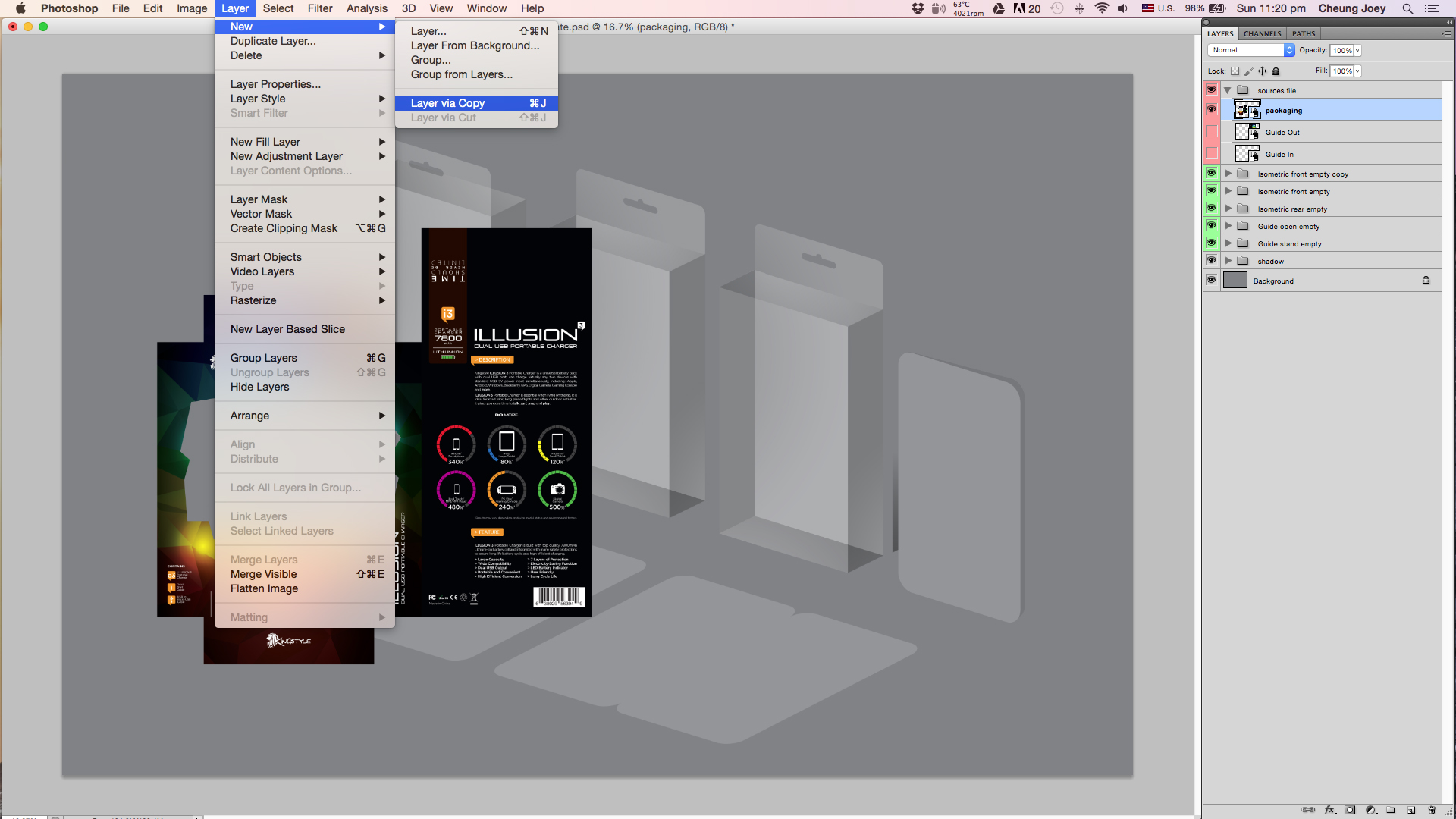Screen dimensions: 1456x819
Task: Click the volume icon in the menu bar
Action: (1122, 8)
